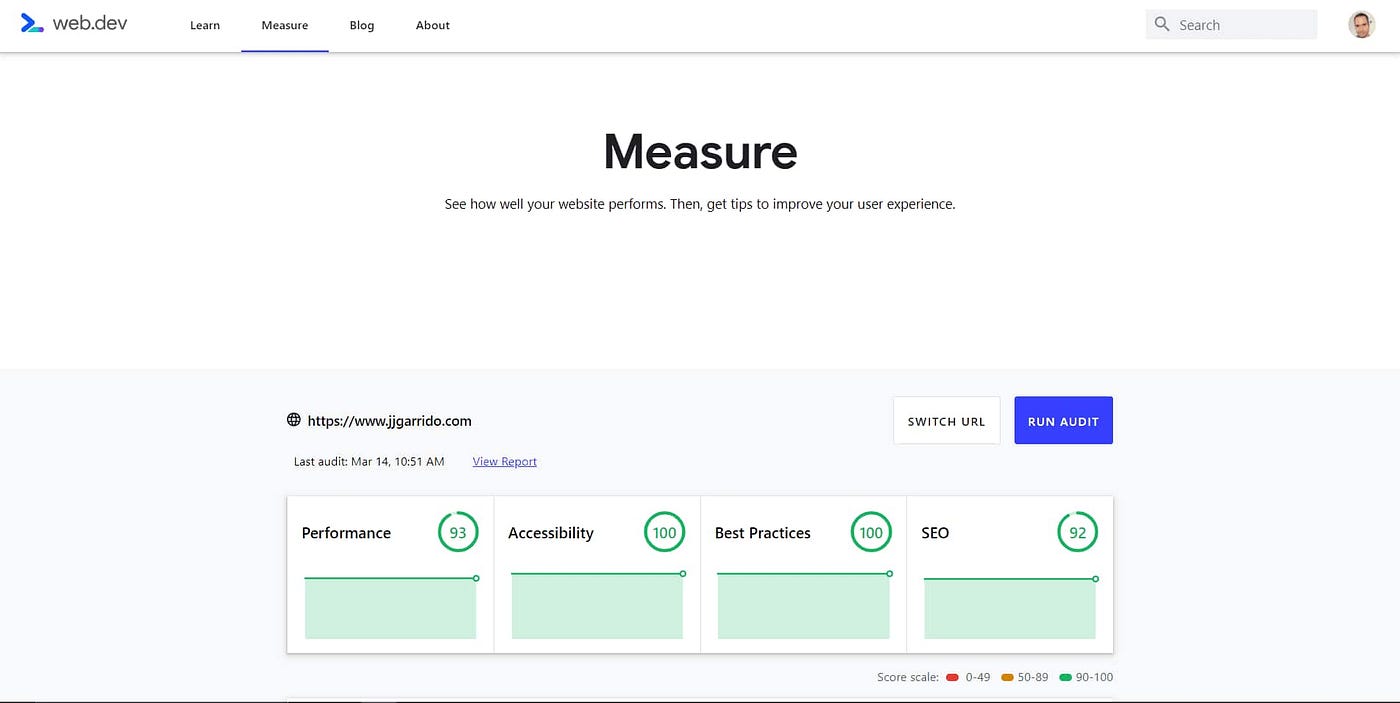Click the SEO label

click(x=935, y=533)
